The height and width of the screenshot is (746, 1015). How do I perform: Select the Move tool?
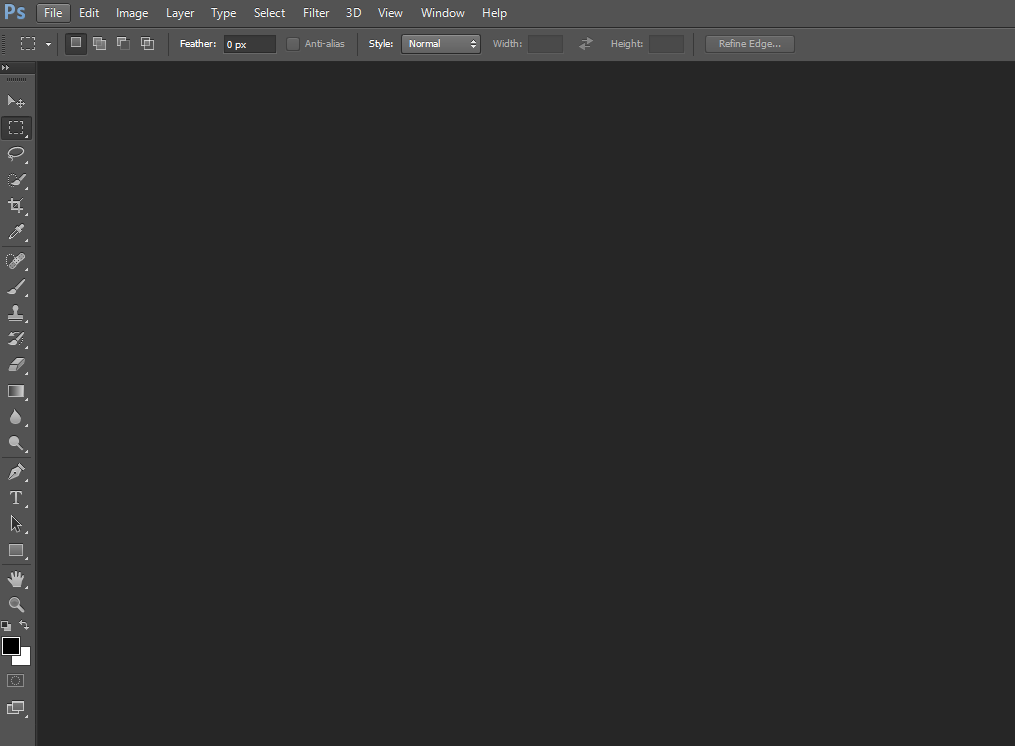coord(16,101)
